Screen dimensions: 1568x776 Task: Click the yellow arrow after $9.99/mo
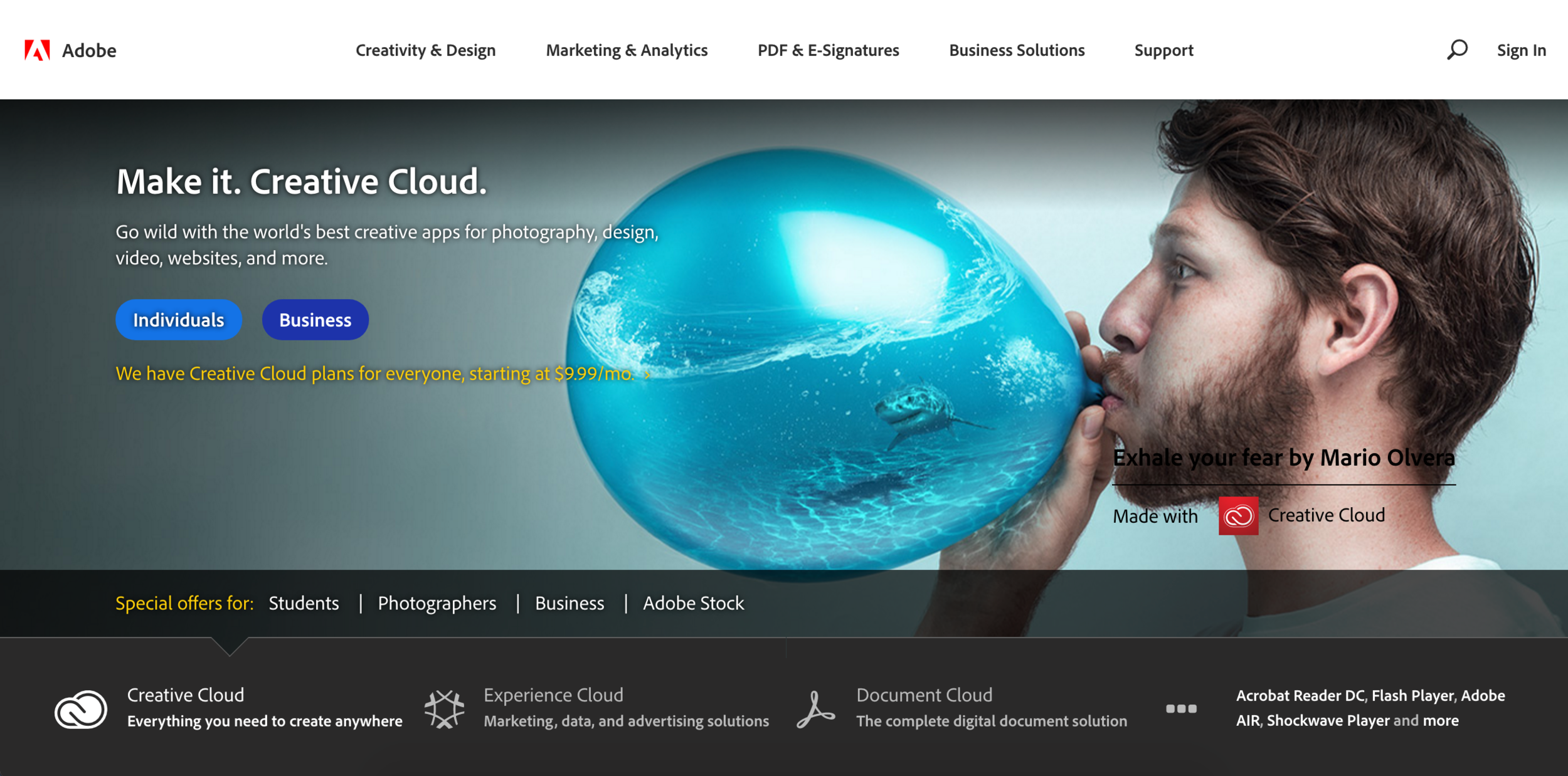click(x=647, y=375)
